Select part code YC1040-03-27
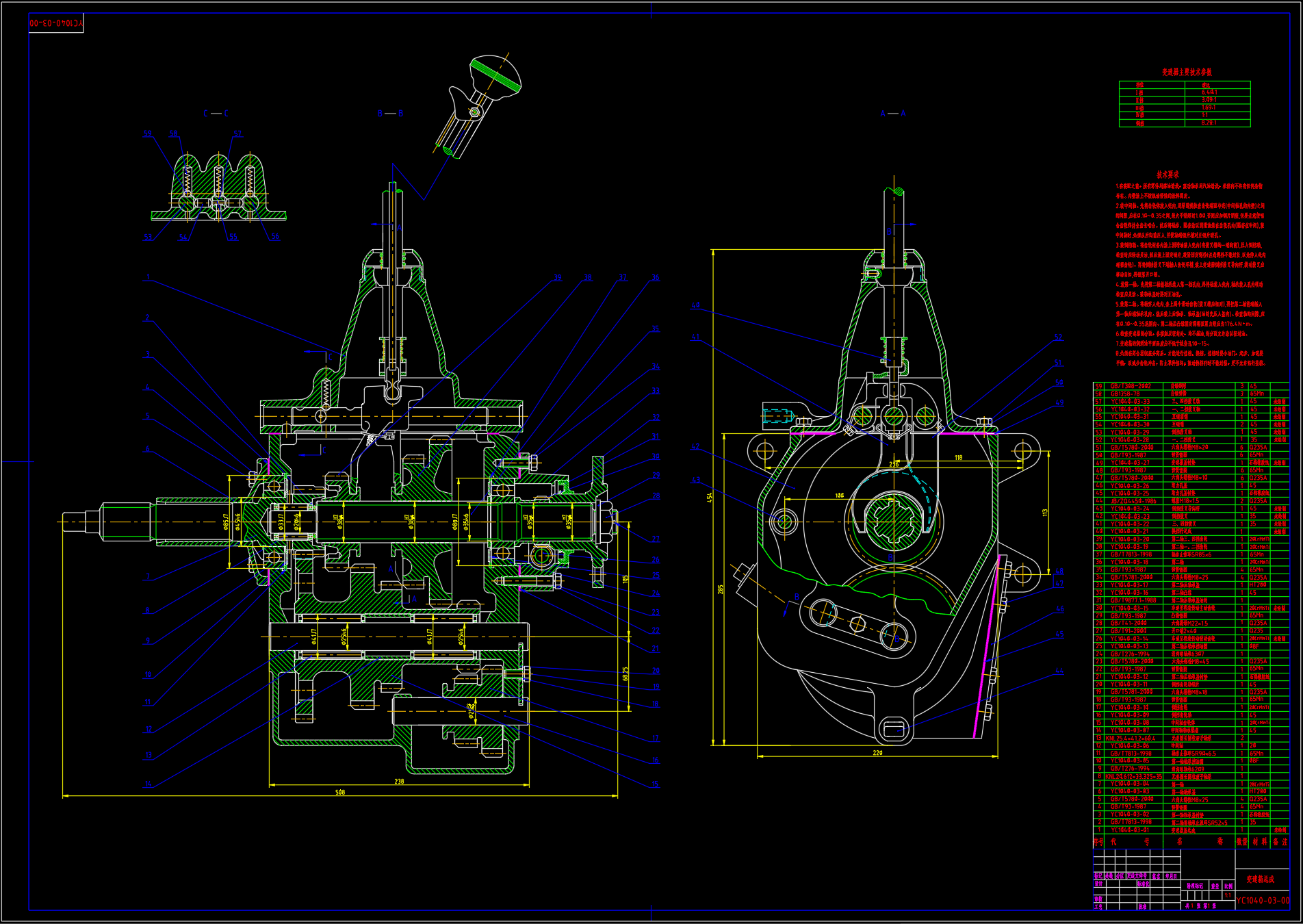The height and width of the screenshot is (924, 1303). tap(1131, 463)
